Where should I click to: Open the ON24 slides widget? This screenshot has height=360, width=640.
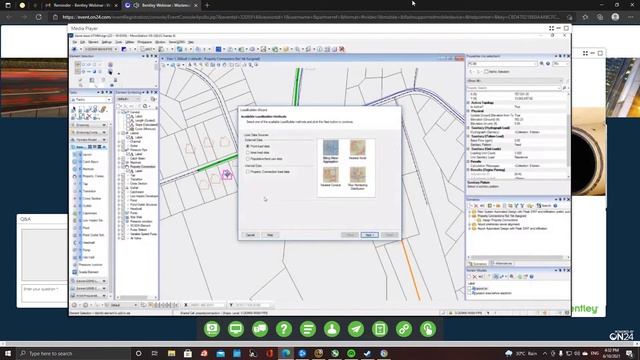point(236,329)
